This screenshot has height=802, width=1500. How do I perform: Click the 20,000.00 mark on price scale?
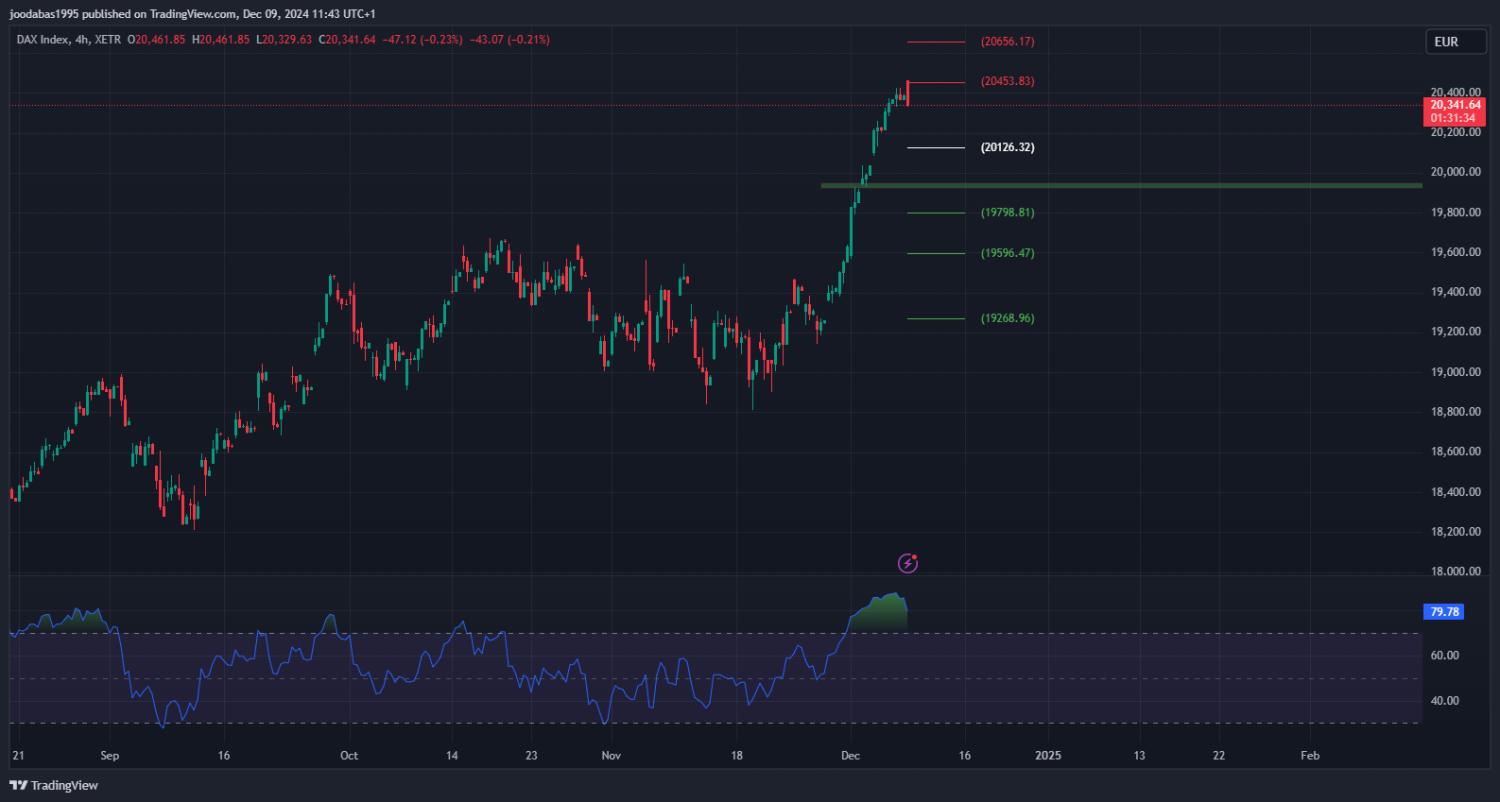coord(1455,172)
